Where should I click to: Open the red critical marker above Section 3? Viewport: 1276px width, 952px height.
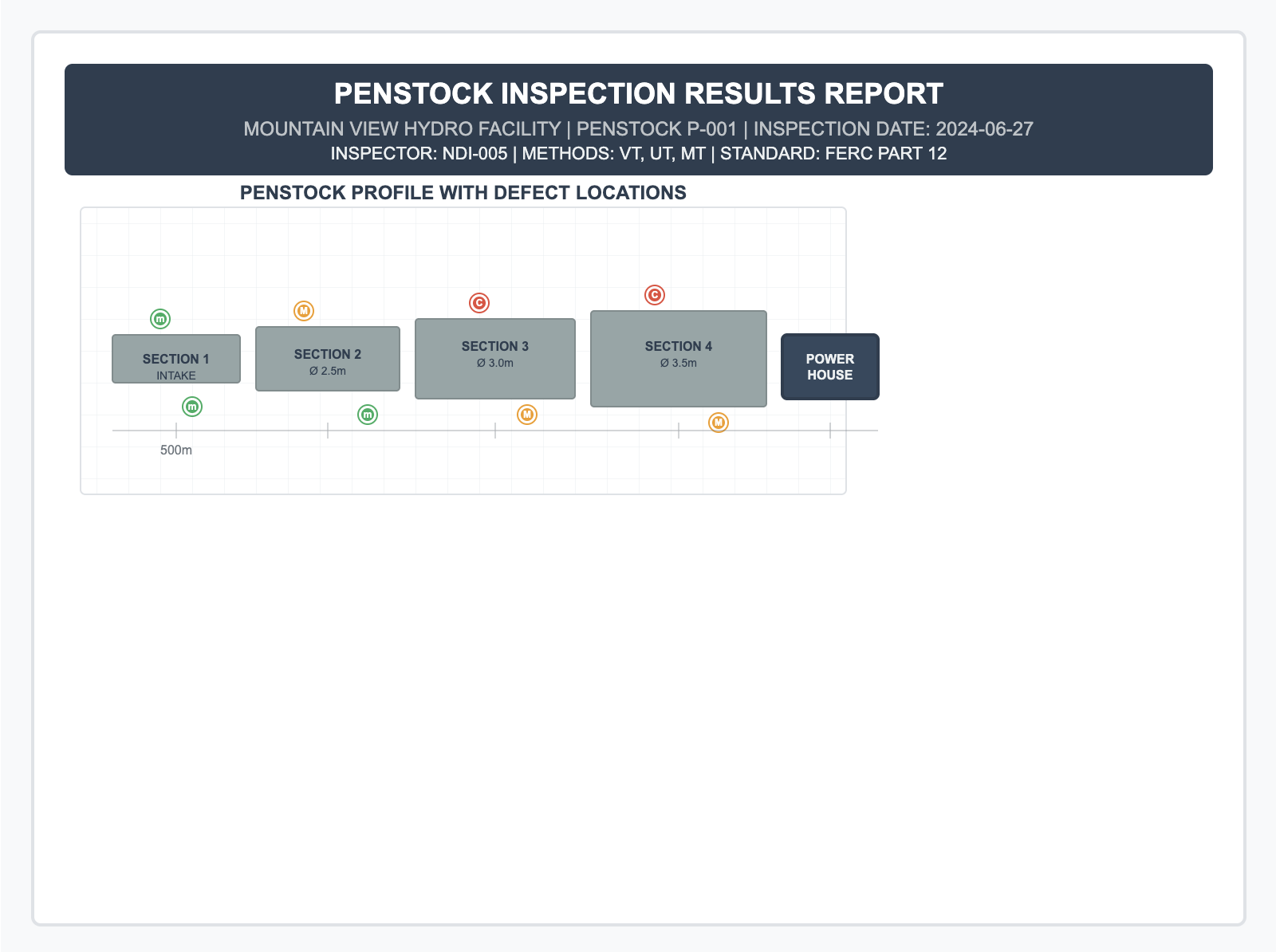[x=479, y=303]
